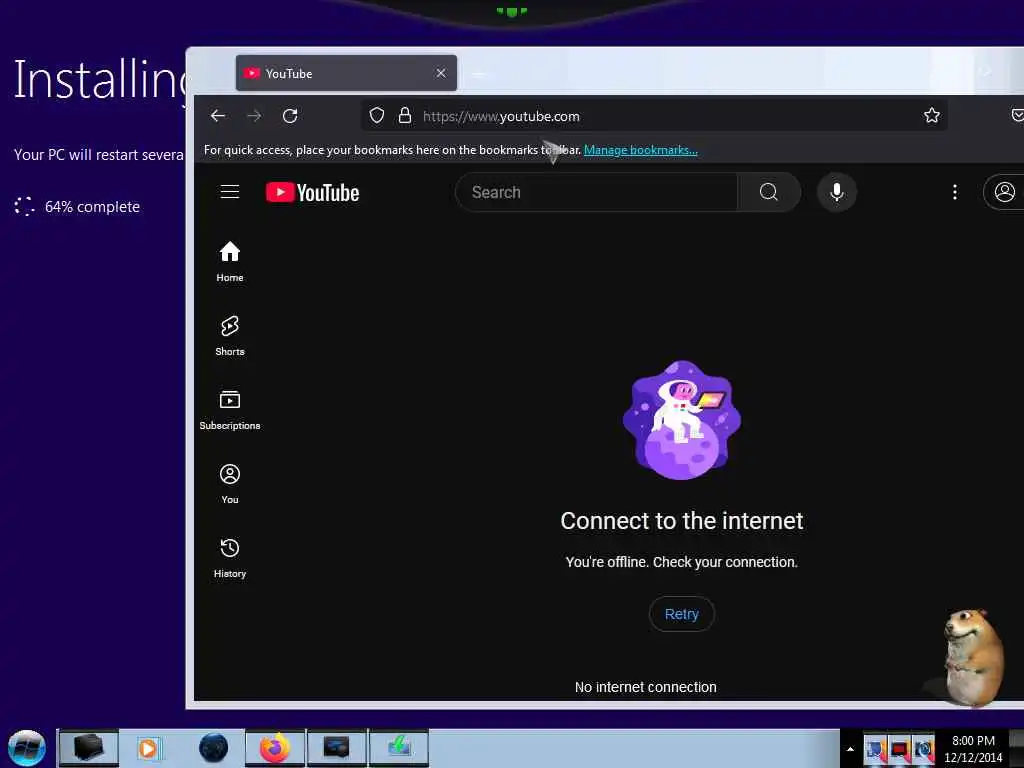Screen dimensions: 1024x768
Task: Open Subscriptions in the sidebar
Action: [x=230, y=410]
